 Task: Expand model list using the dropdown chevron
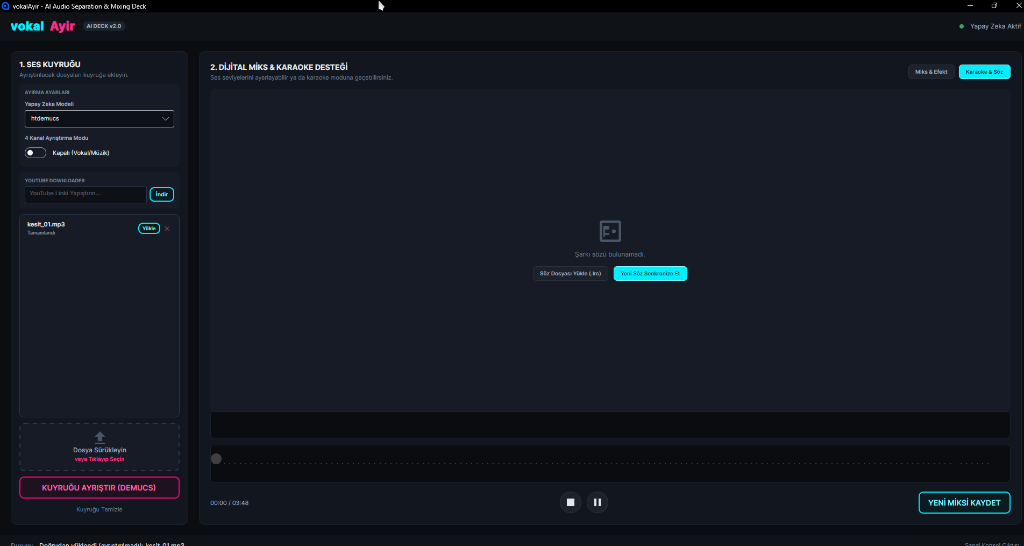tap(165, 119)
